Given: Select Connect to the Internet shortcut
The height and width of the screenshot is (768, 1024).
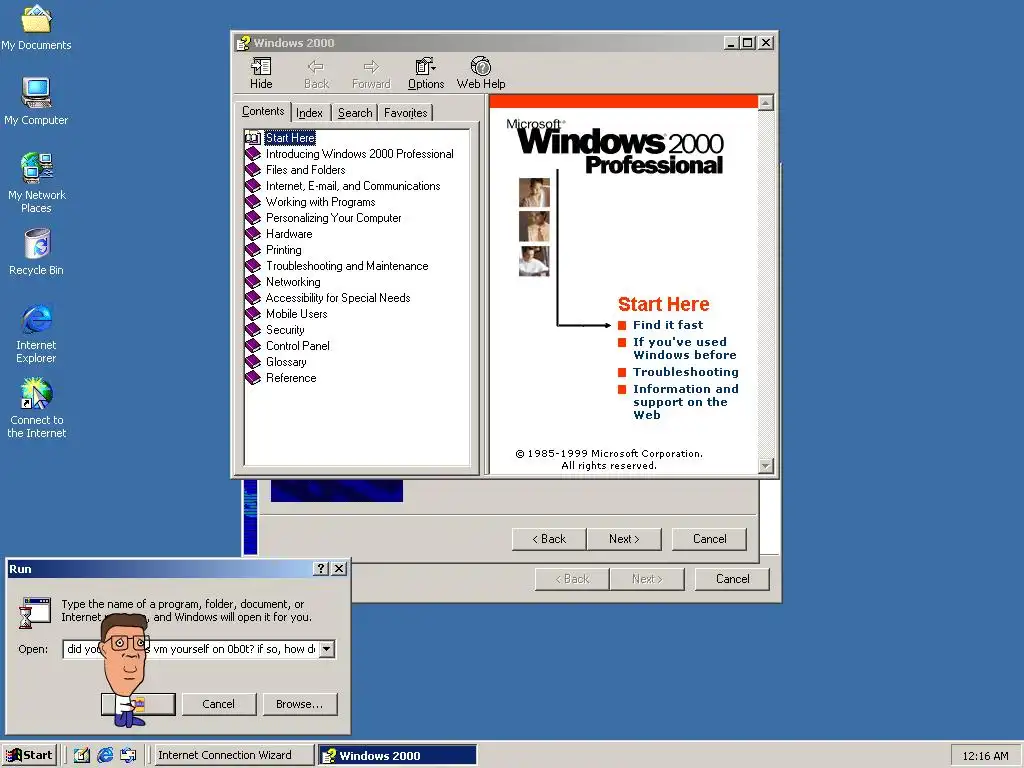Looking at the screenshot, I should point(37,409).
